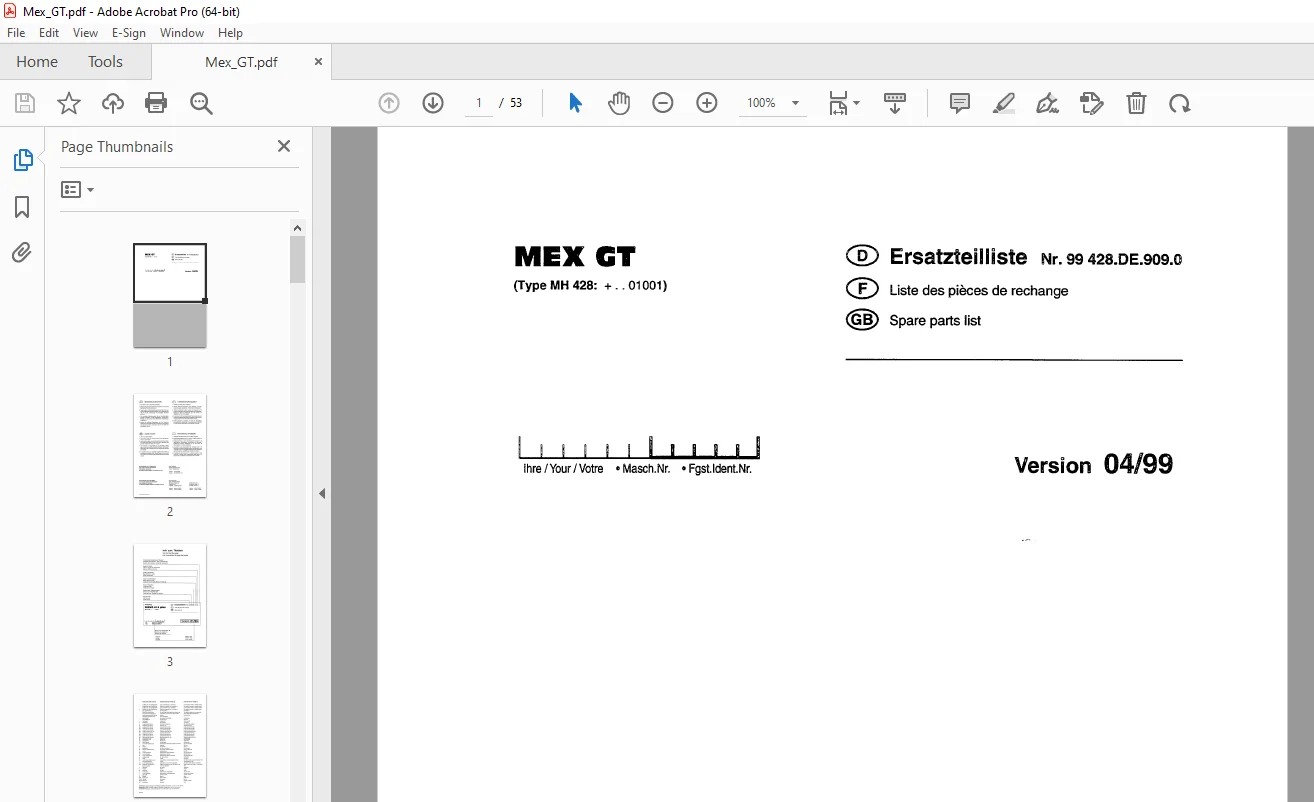Viewport: 1314px width, 802px height.
Task: Rotate the page with the rotate icon
Action: [1180, 103]
